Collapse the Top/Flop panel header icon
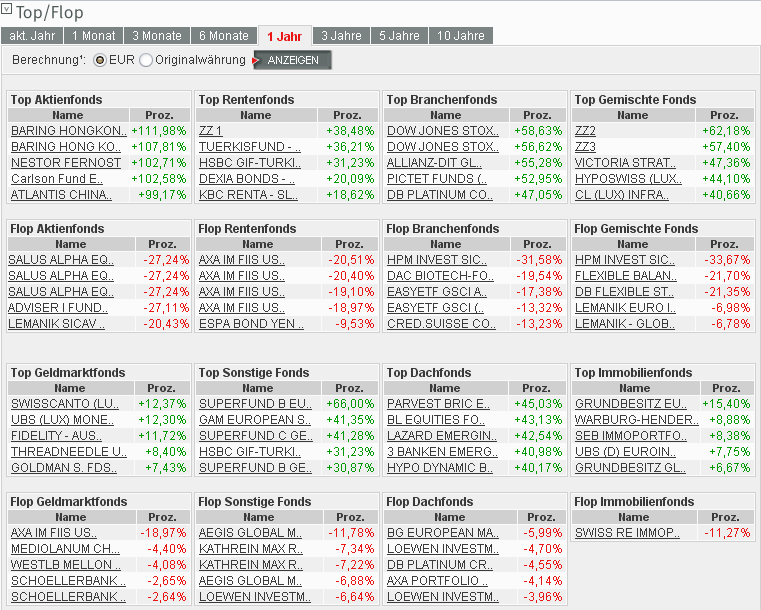761x610 pixels. 8,11
